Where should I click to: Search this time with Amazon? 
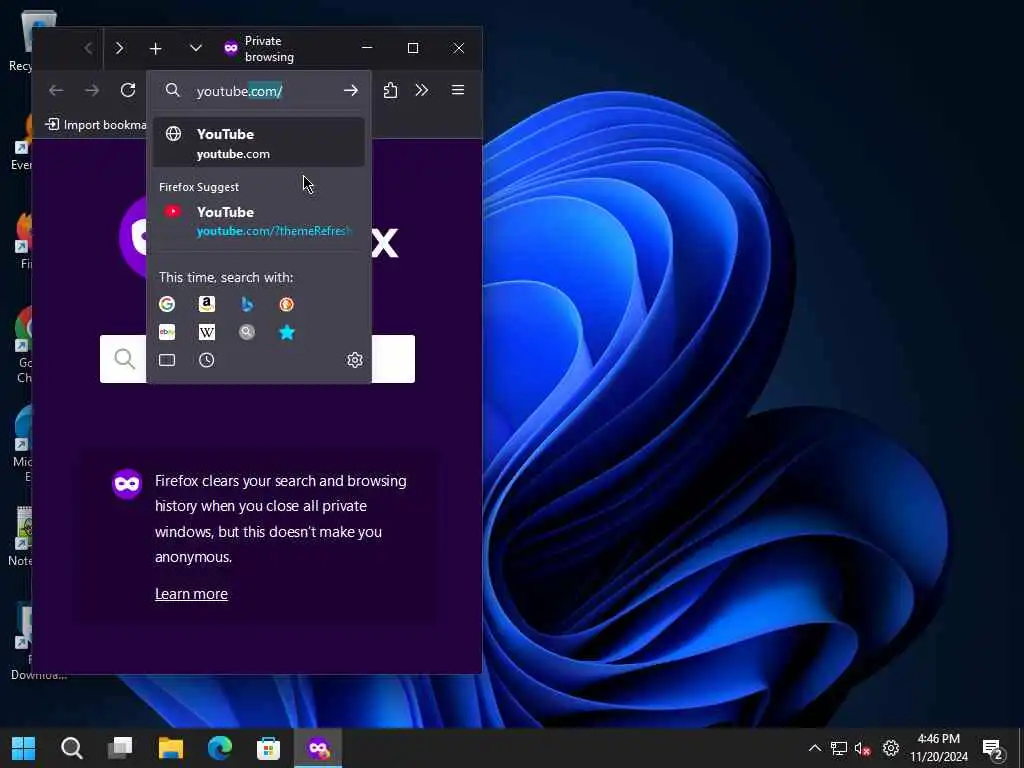(x=206, y=304)
